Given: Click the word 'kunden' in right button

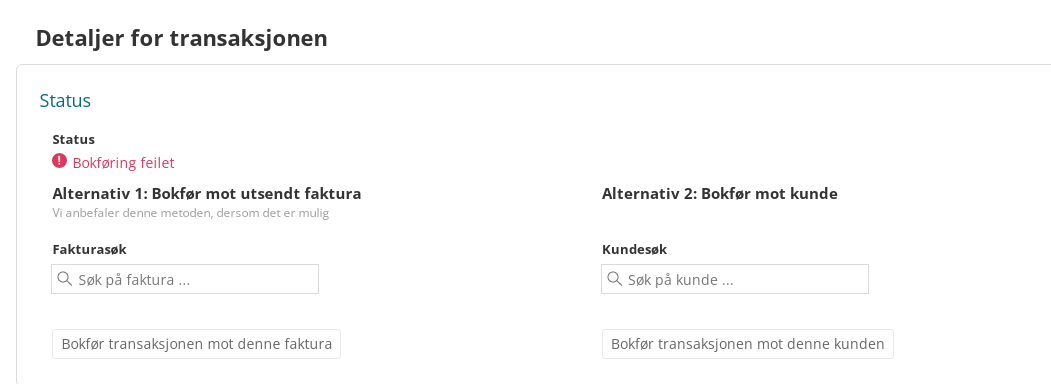Looking at the screenshot, I should point(857,344).
